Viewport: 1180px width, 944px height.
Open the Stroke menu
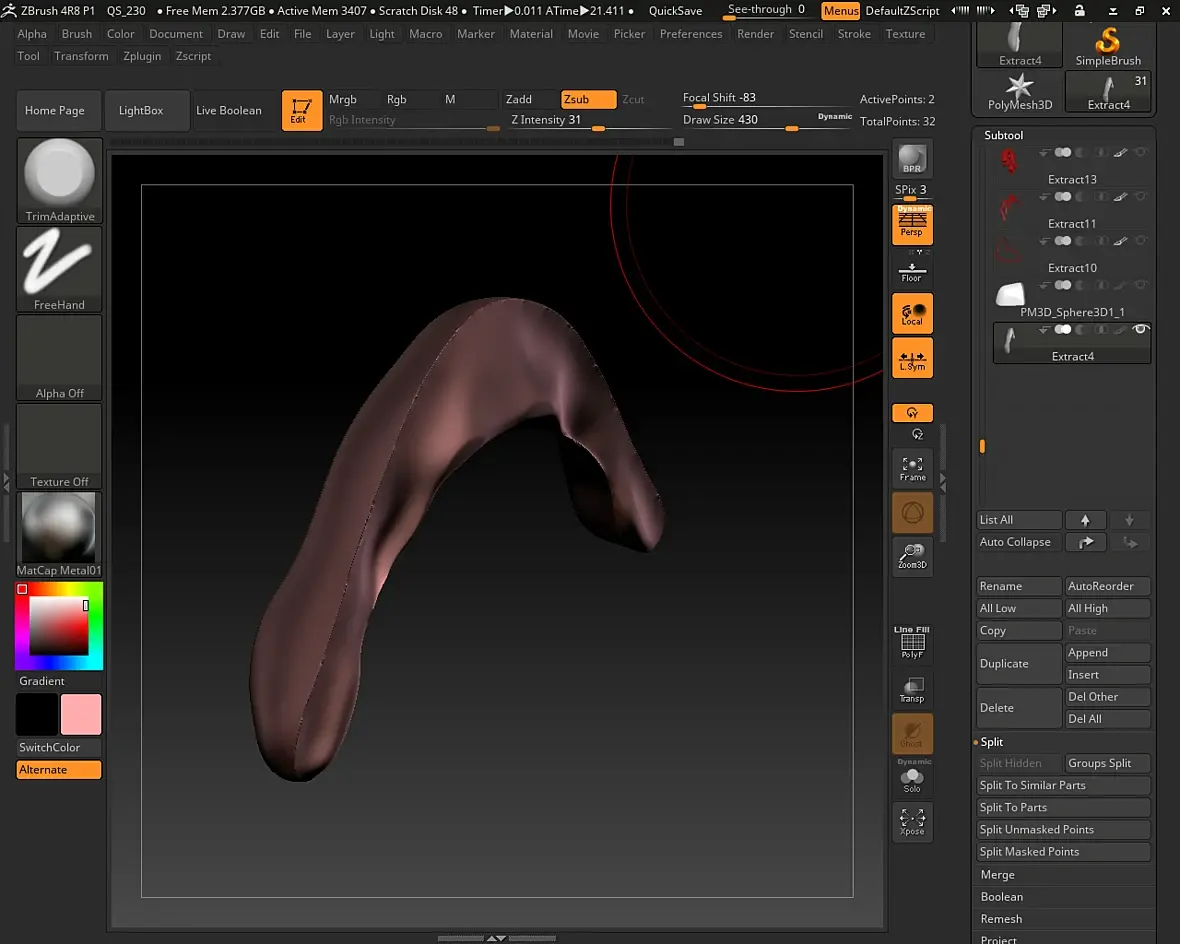[854, 34]
